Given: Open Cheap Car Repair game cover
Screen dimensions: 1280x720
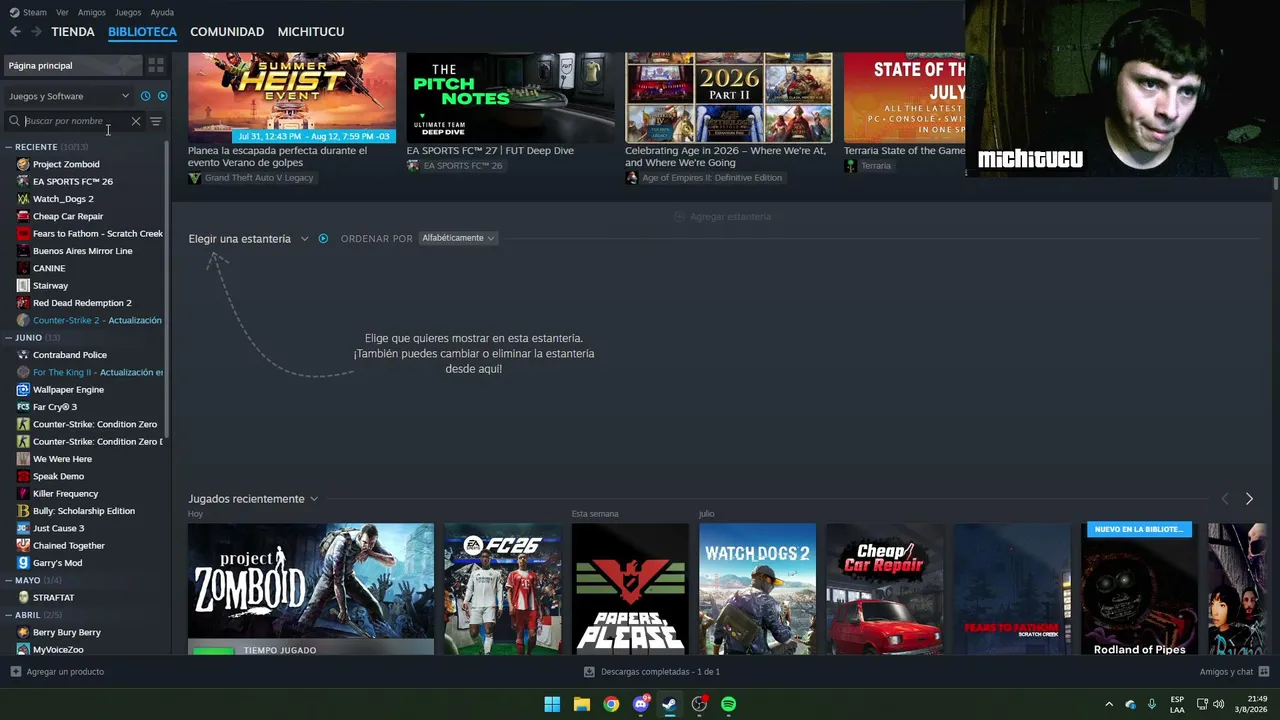Looking at the screenshot, I should [x=885, y=589].
